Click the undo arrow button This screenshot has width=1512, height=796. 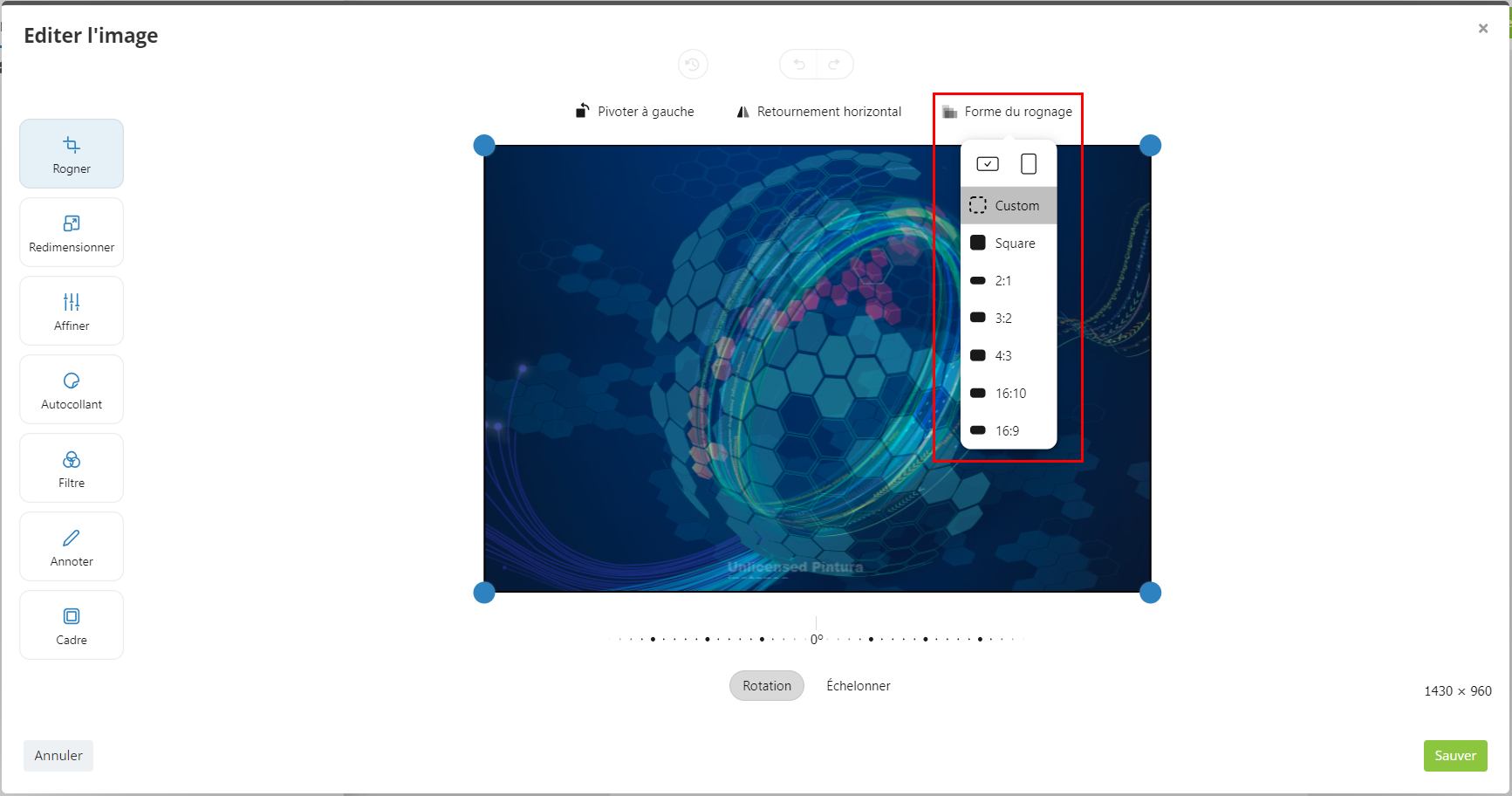pyautogui.click(x=798, y=65)
